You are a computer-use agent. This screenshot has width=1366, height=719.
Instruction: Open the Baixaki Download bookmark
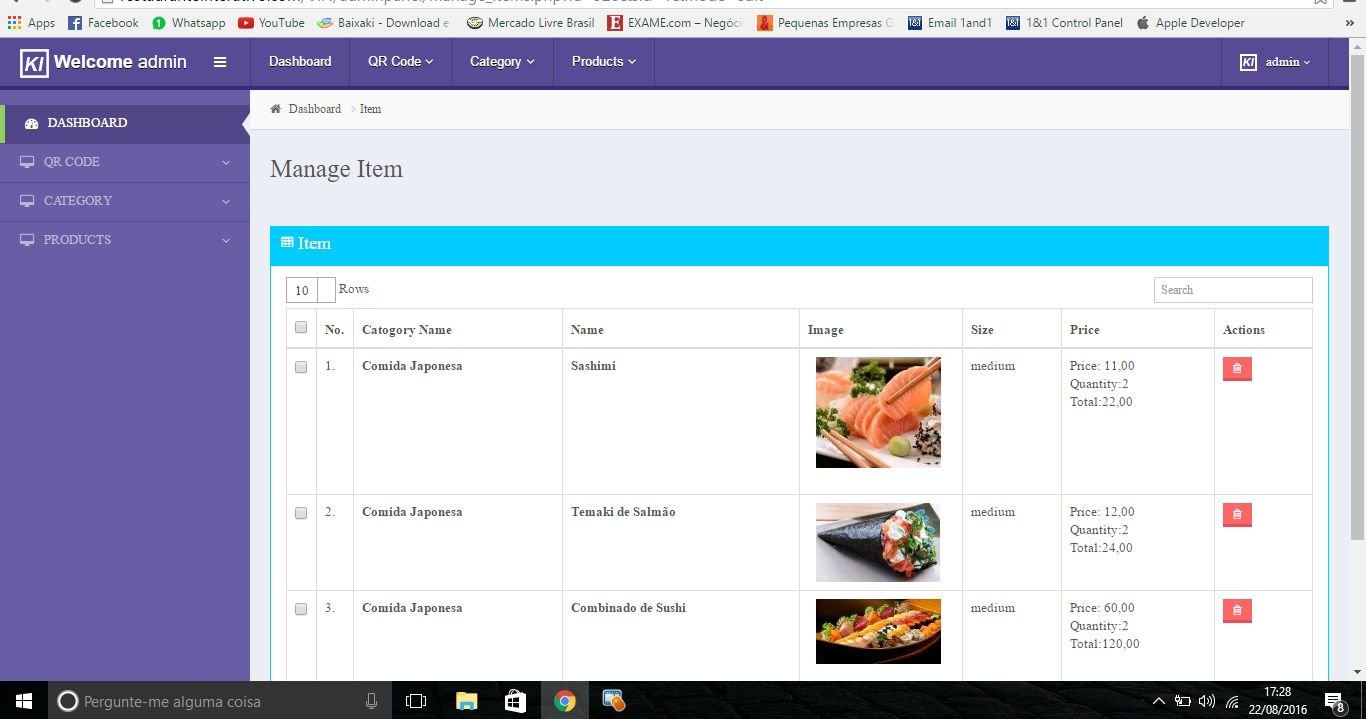[x=385, y=22]
